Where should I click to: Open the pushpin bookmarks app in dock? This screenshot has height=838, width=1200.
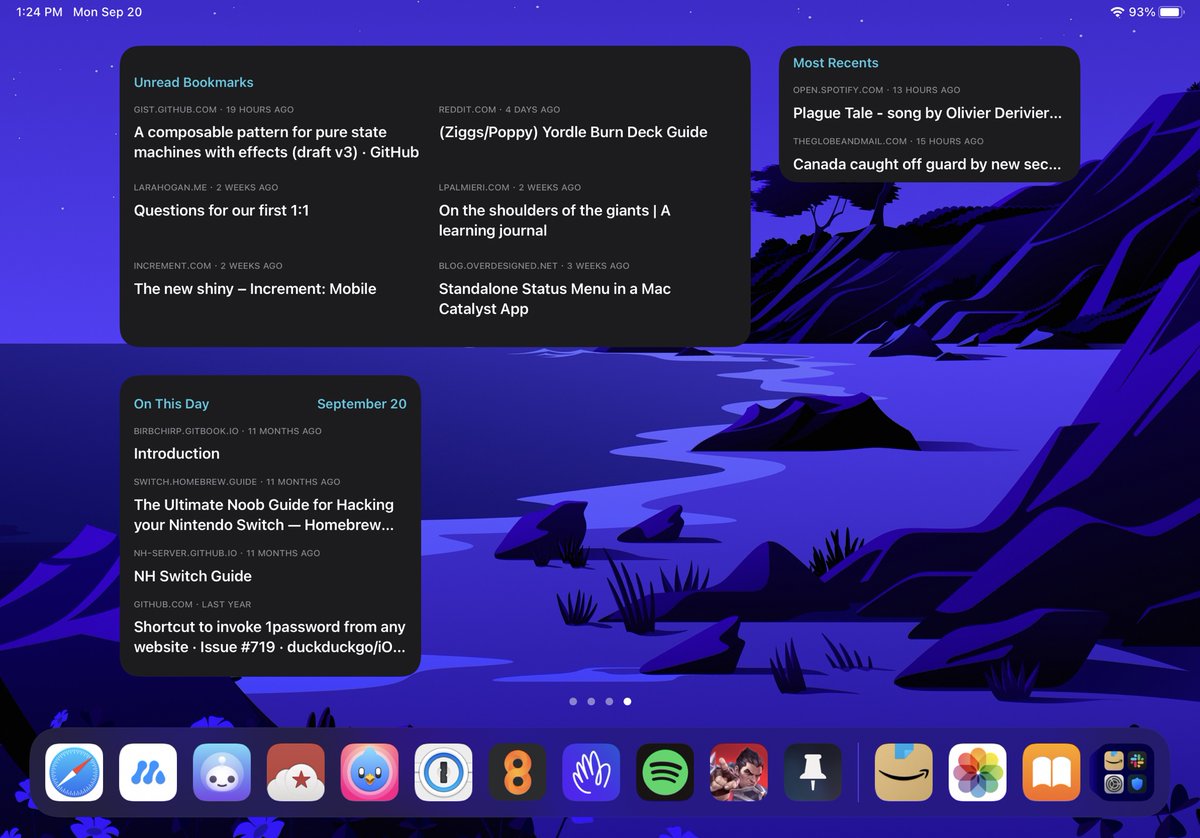(x=813, y=772)
